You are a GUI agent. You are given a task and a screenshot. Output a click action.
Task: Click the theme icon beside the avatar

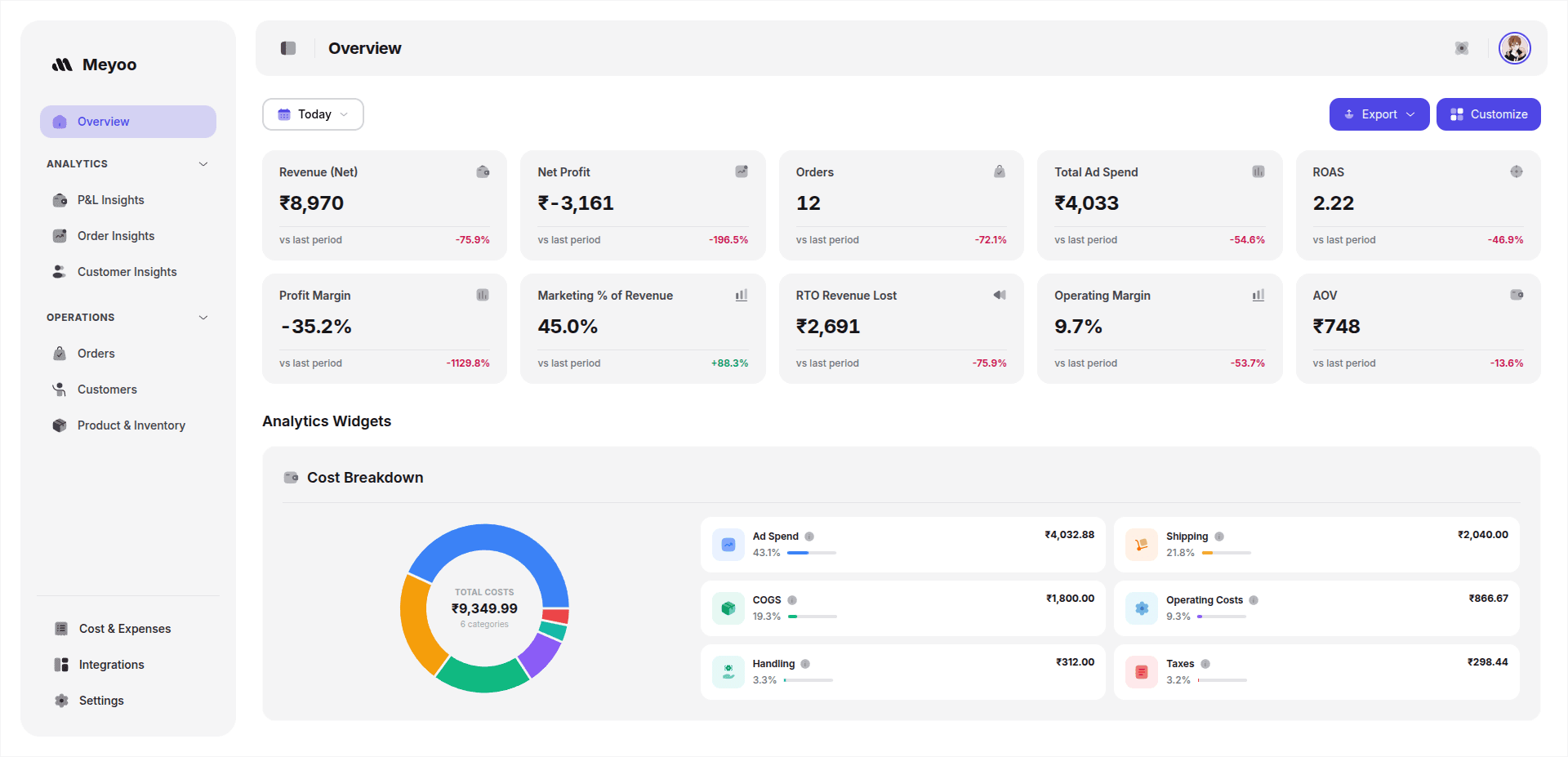click(x=1462, y=48)
